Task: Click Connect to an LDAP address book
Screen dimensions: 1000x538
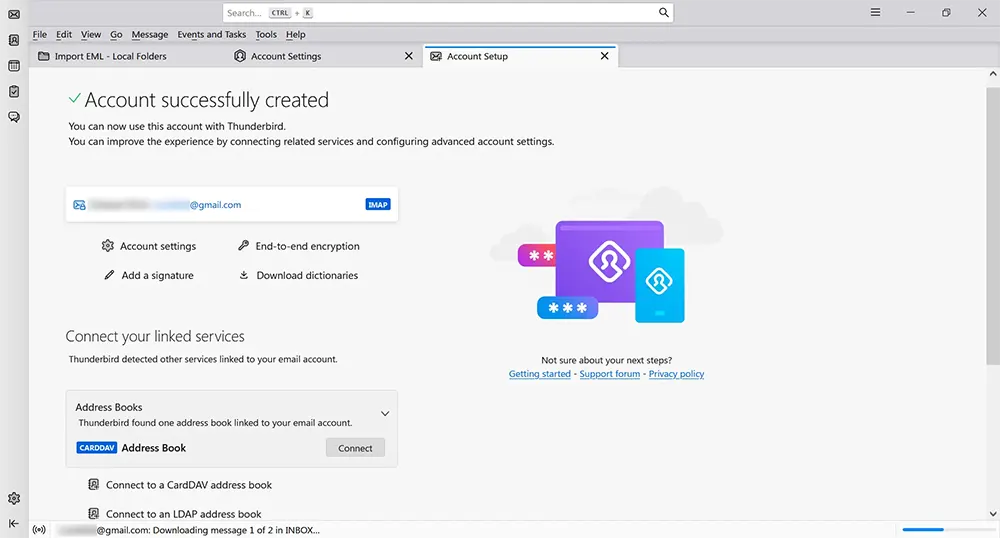Action: pos(184,514)
